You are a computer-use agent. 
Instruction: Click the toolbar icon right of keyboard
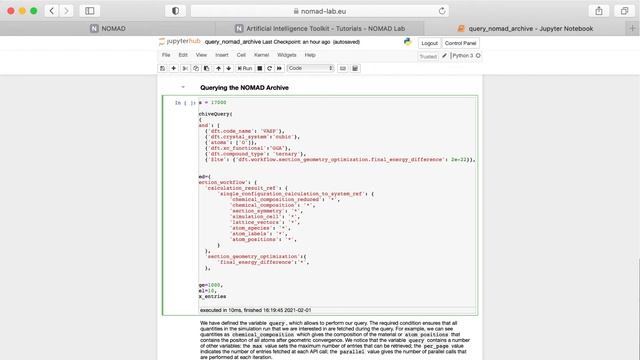point(355,69)
